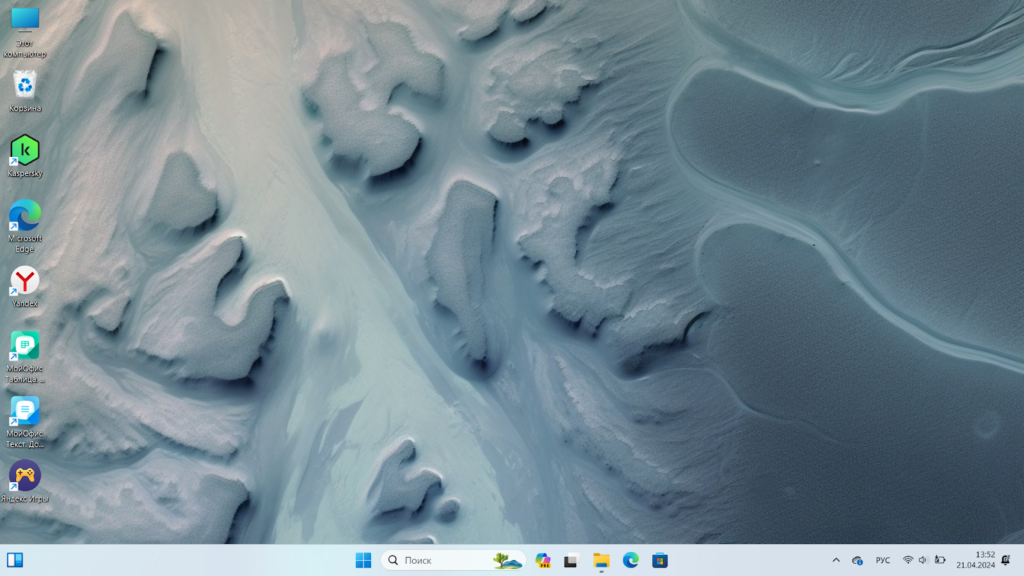Select the Kaspersky desktop shortcut

(x=25, y=152)
